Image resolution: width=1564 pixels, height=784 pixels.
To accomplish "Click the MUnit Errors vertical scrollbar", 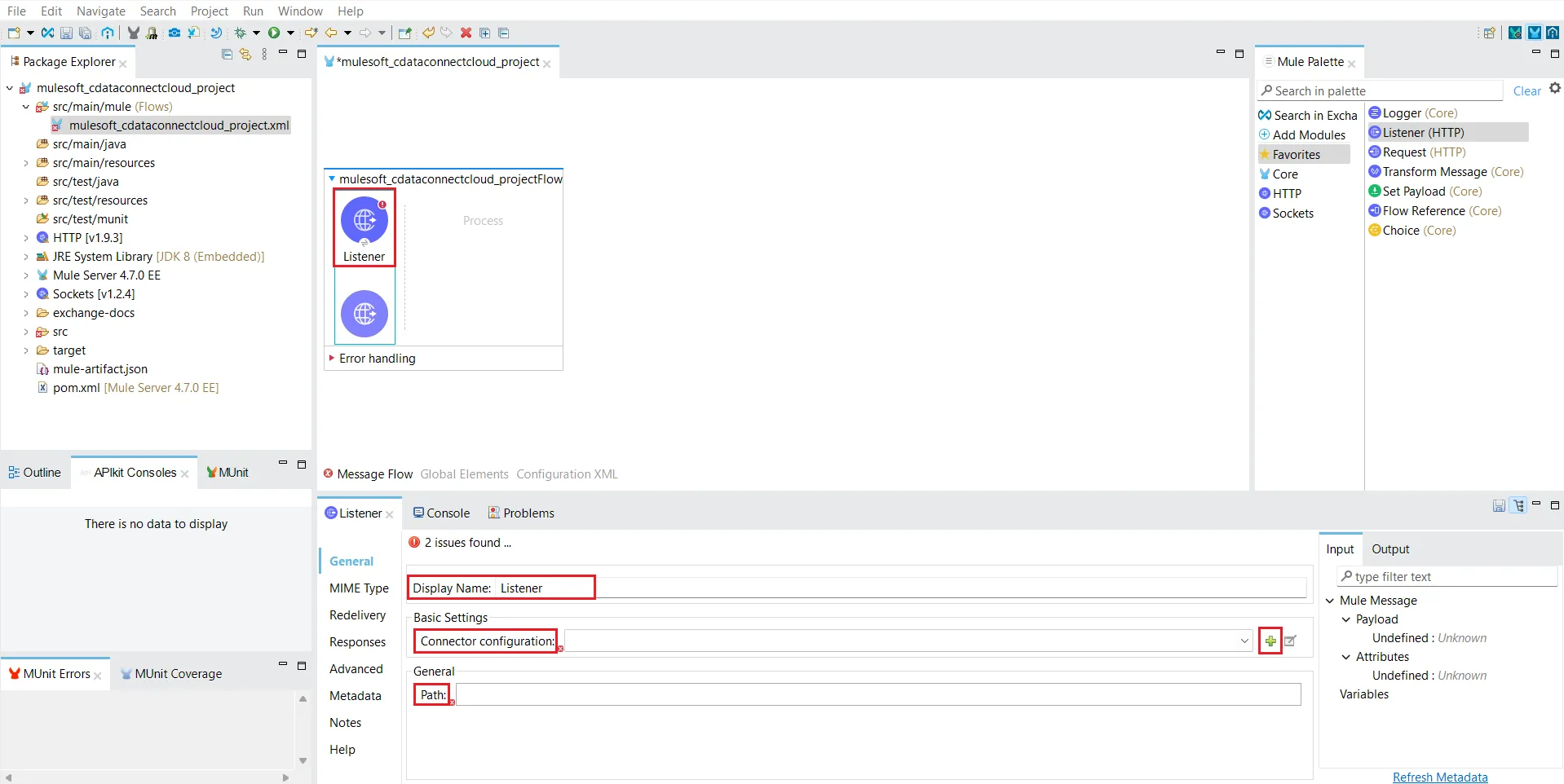I will coord(303,729).
